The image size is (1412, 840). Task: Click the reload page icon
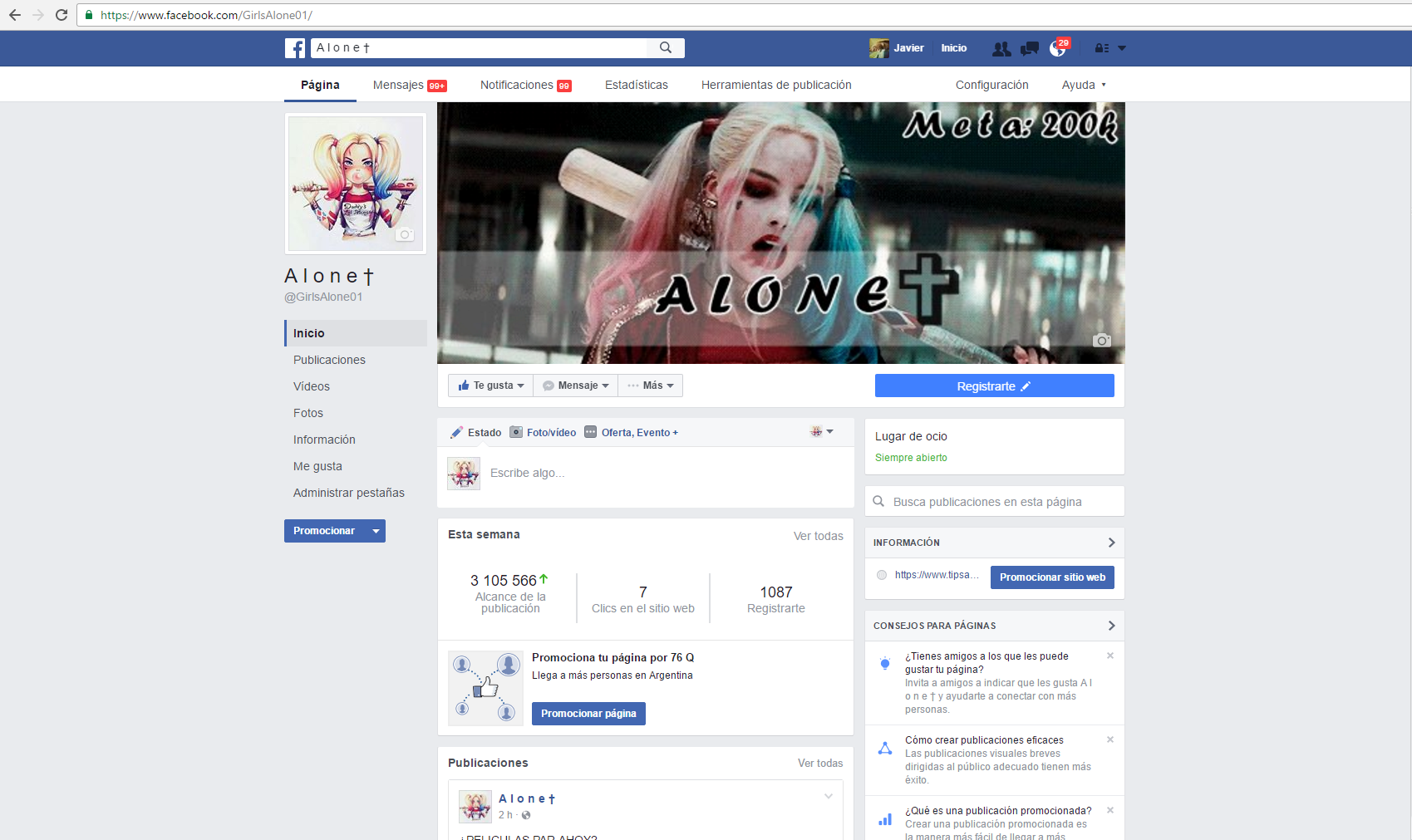pyautogui.click(x=61, y=15)
